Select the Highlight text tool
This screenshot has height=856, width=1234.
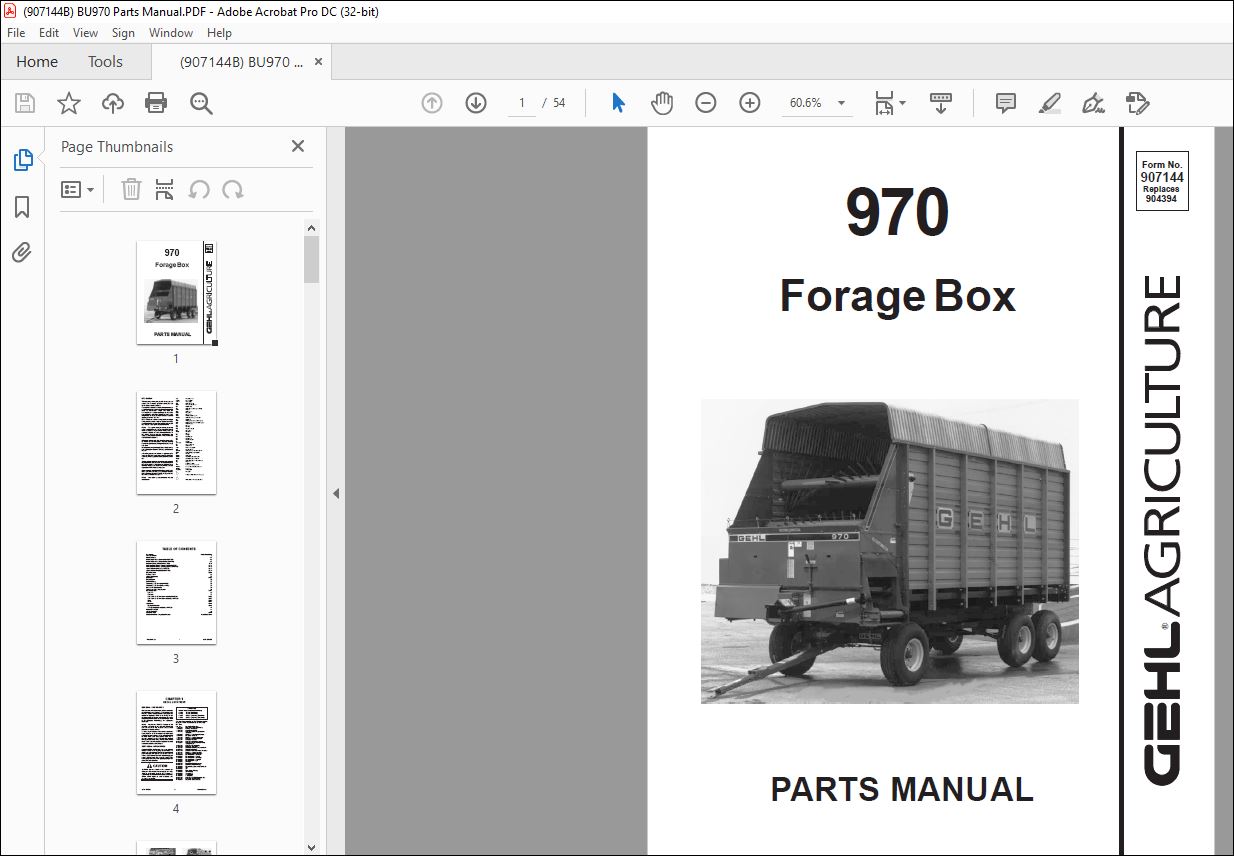pyautogui.click(x=1050, y=103)
